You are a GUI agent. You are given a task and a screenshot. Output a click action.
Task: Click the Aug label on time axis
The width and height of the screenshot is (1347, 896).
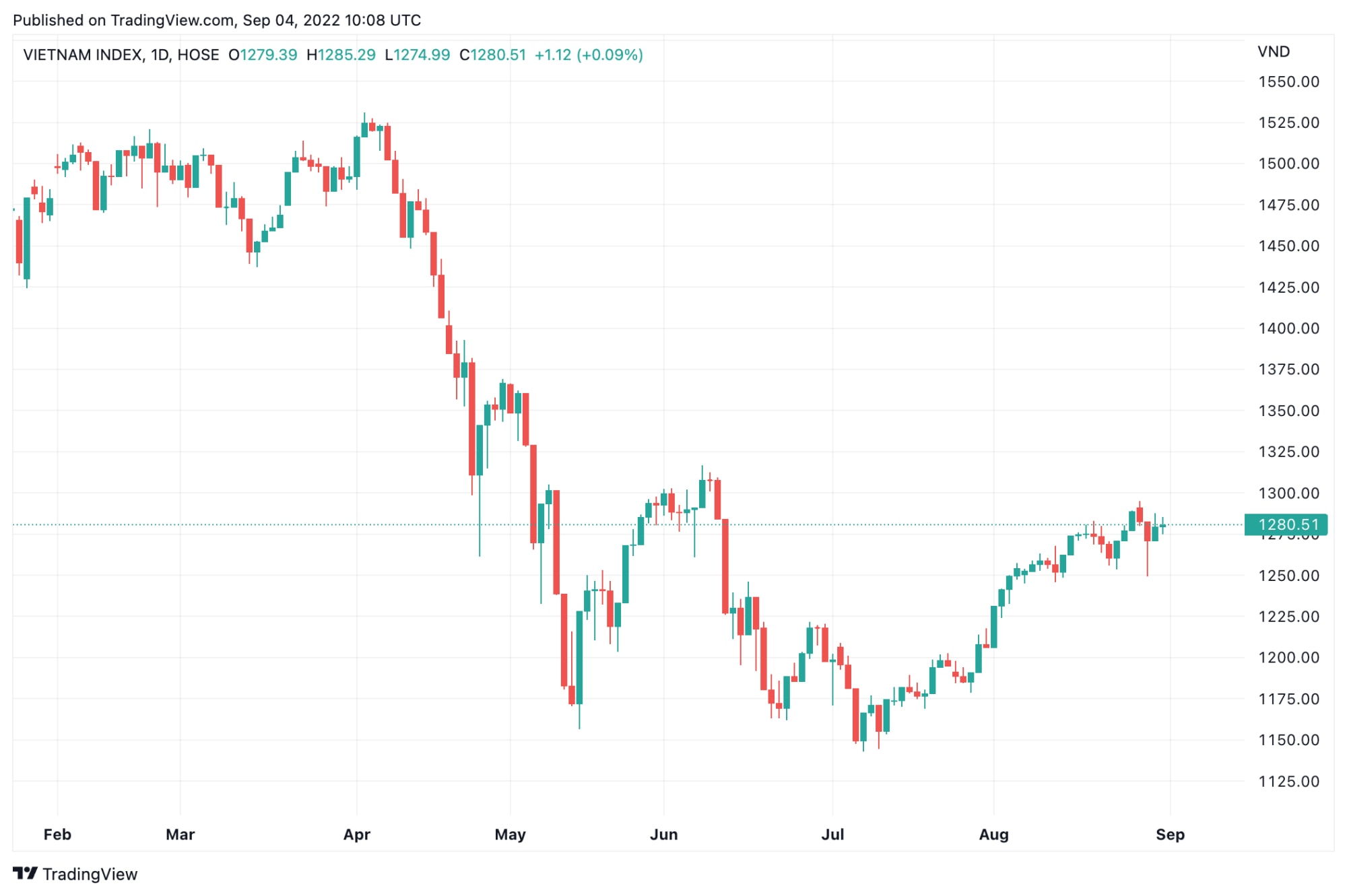tap(993, 834)
